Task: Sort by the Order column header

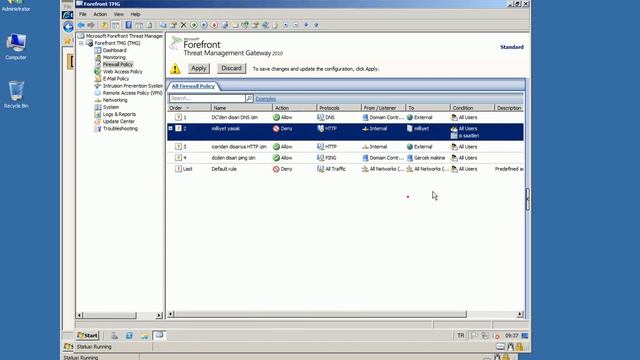Action: 189,108
